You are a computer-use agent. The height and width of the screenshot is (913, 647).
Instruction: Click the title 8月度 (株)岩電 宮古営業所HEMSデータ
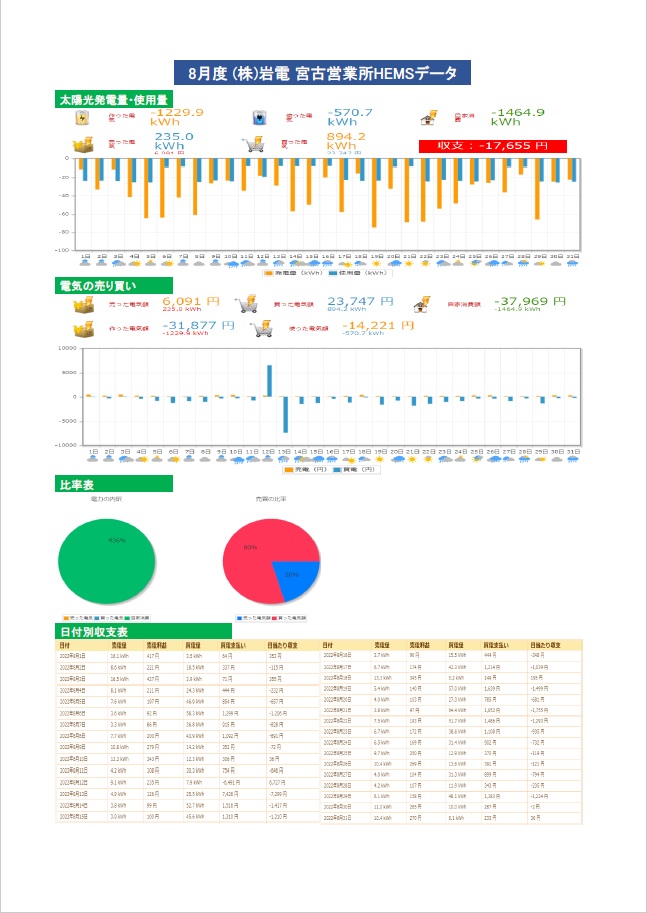(x=321, y=74)
